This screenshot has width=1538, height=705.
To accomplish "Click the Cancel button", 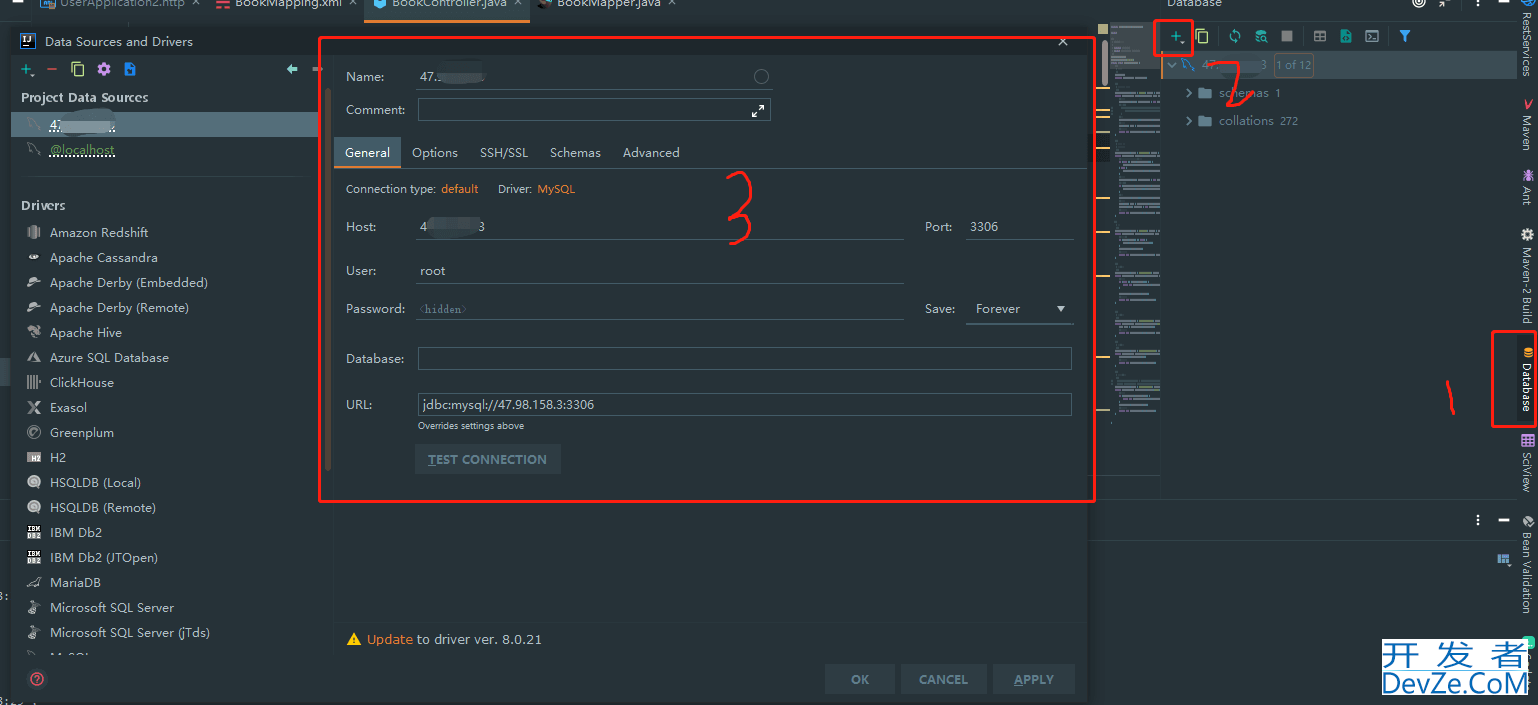I will coord(943,679).
